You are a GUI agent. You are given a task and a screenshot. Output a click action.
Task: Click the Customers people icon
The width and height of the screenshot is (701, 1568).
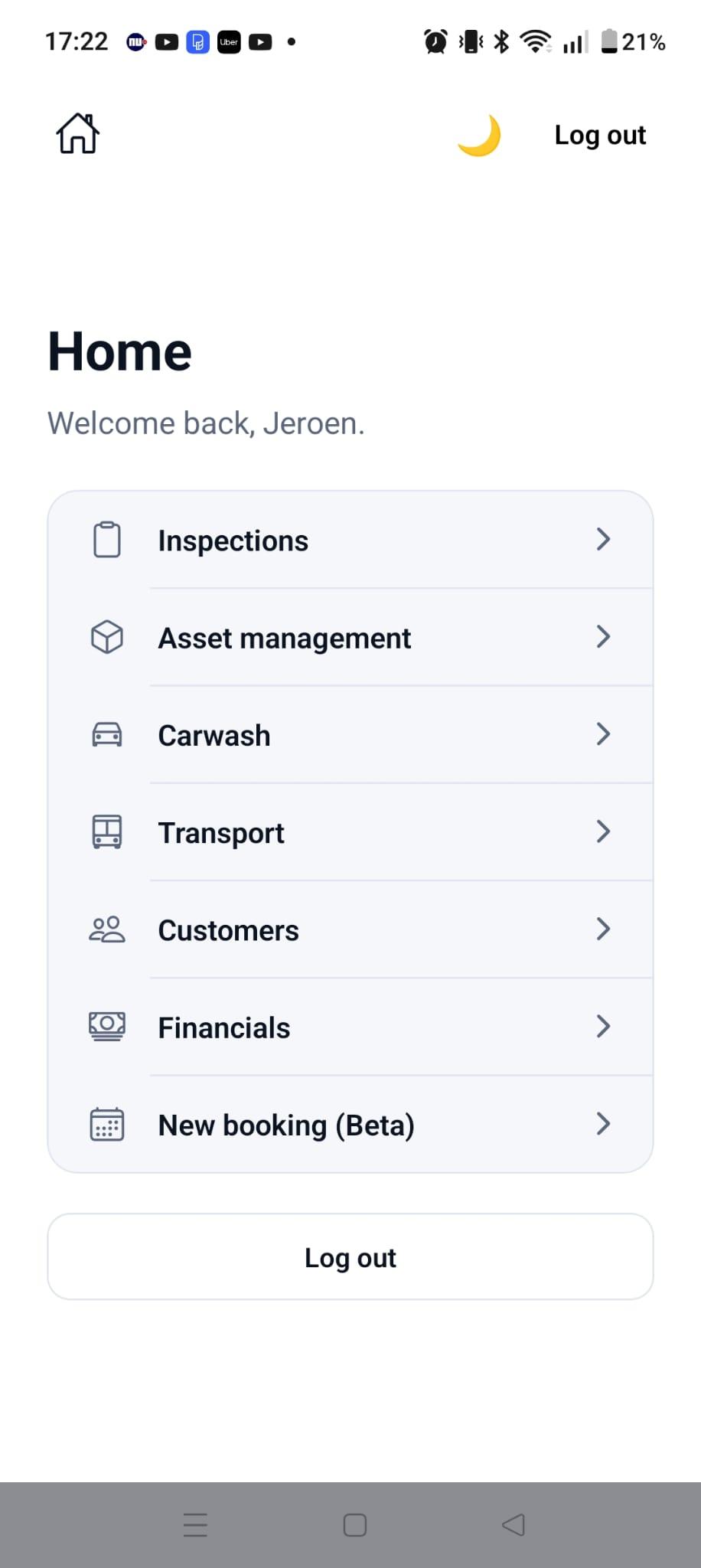click(107, 929)
